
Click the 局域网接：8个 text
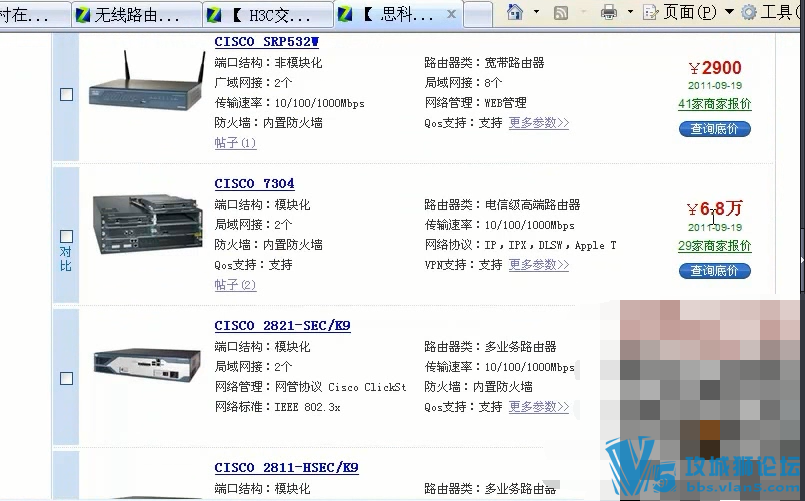(463, 83)
